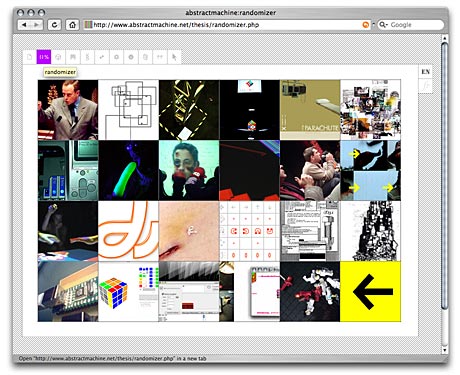Reload the page with the refresh button
This screenshot has height=375, width=460.
[x=54, y=25]
